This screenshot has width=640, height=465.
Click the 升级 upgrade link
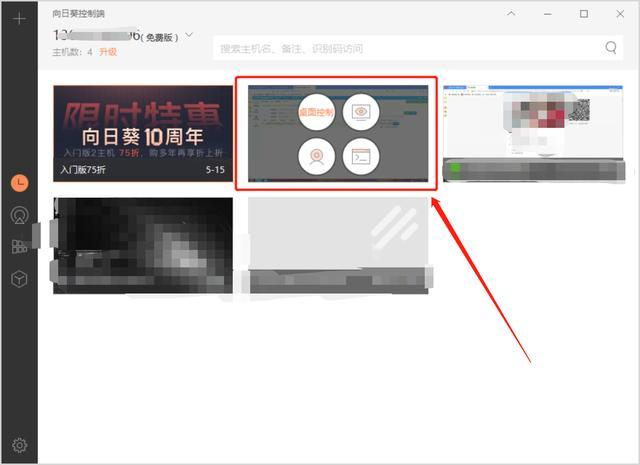[x=108, y=52]
